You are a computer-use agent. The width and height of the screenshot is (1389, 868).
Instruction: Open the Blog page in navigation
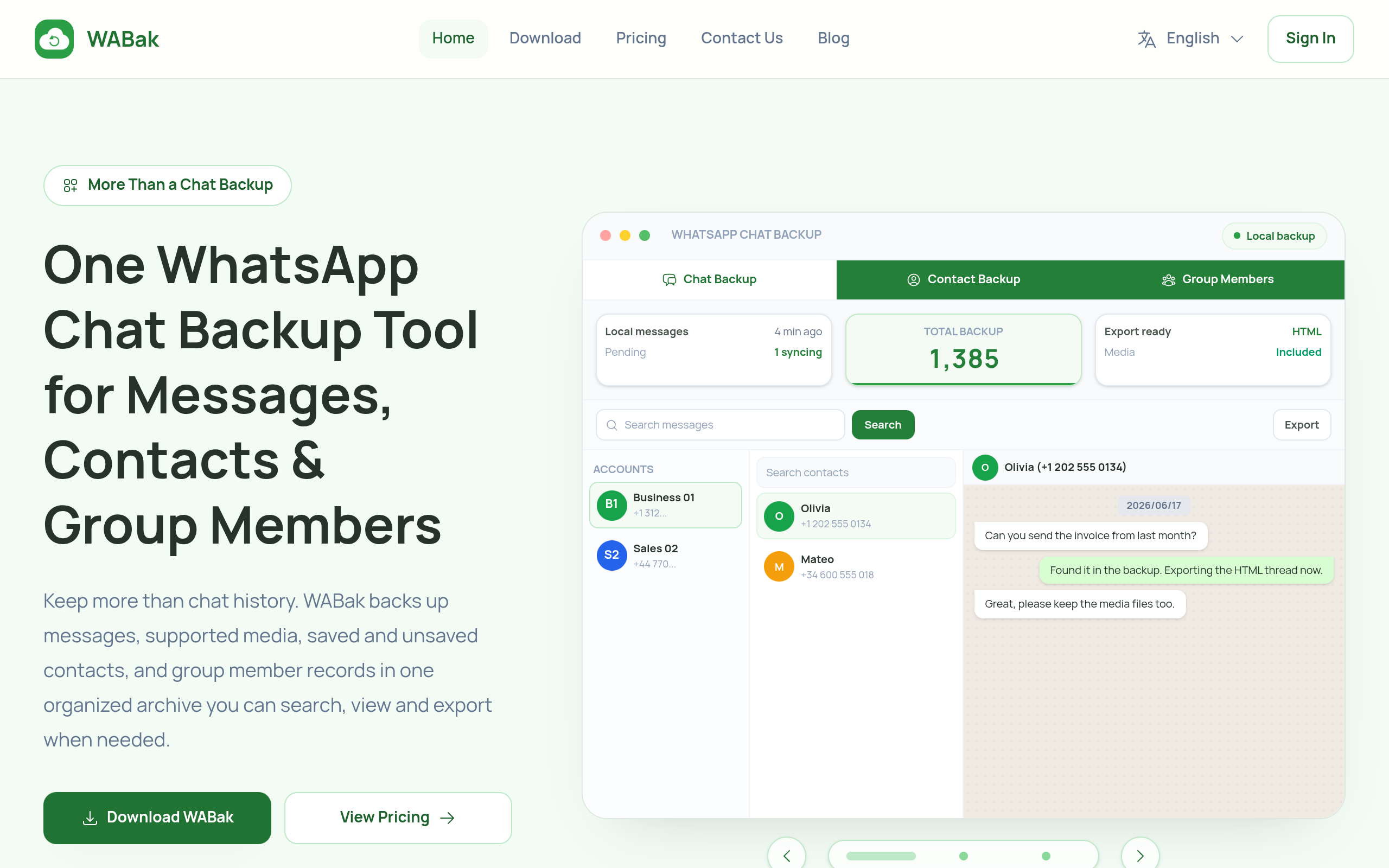click(833, 39)
